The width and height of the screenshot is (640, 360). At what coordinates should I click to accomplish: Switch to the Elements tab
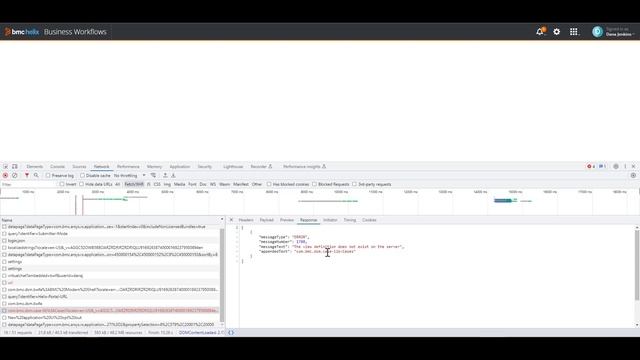click(35, 167)
